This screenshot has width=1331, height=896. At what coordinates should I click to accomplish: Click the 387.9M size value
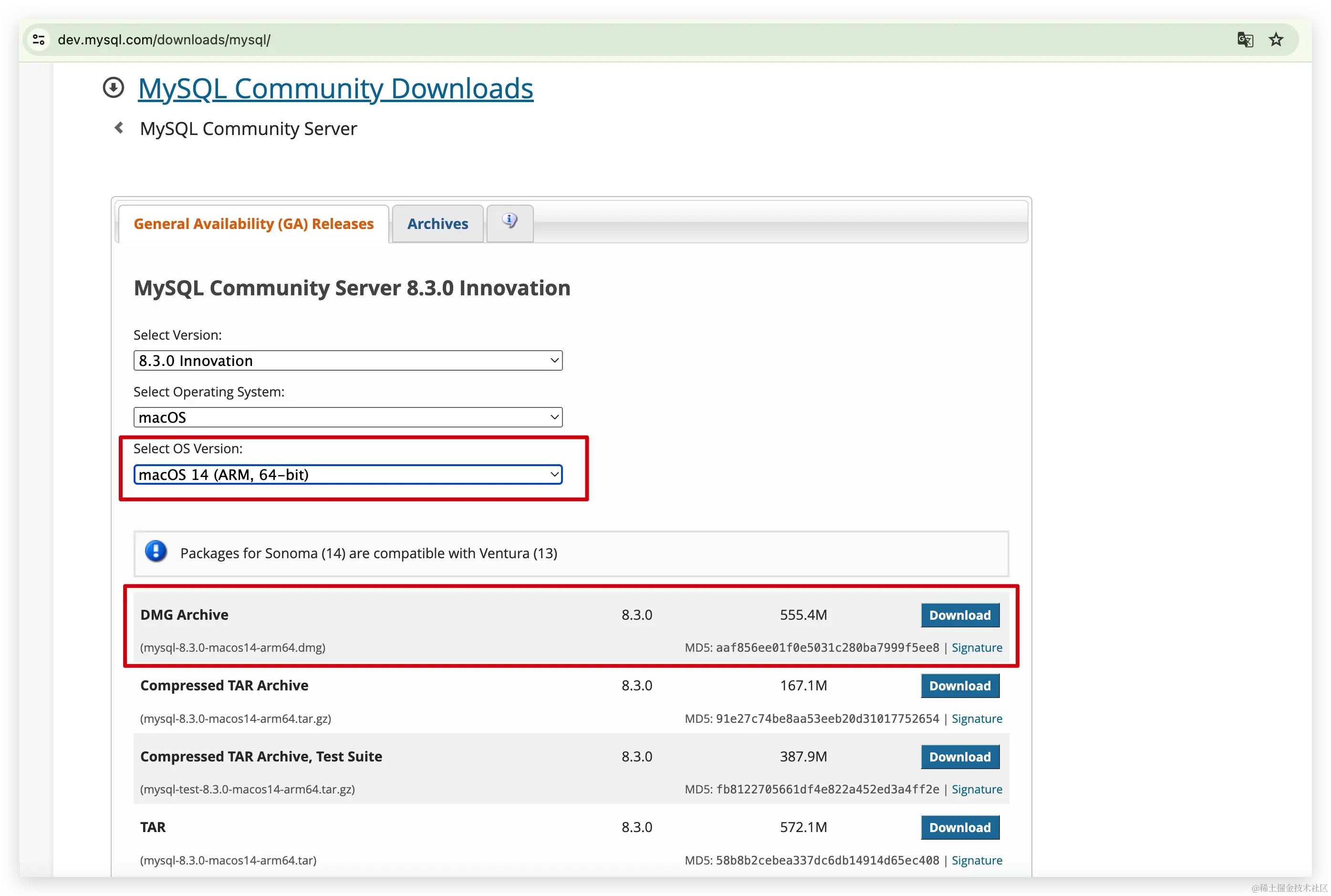[803, 757]
